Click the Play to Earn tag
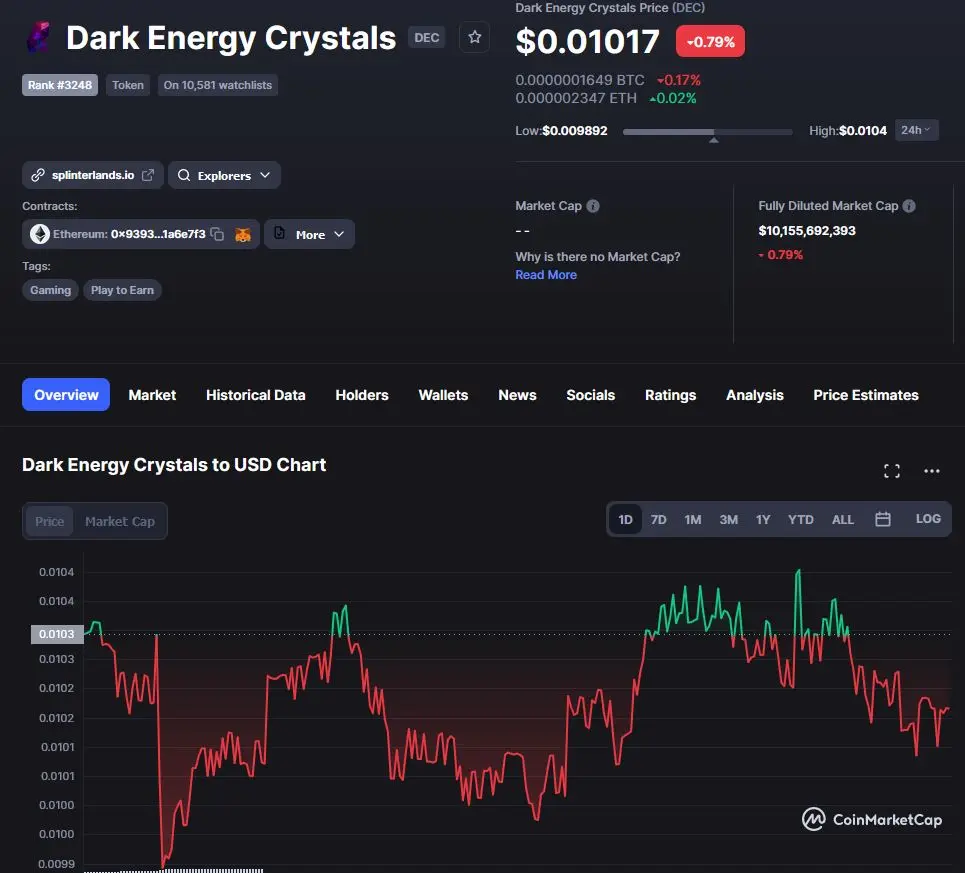Screen dimensions: 965x873 coord(122,290)
